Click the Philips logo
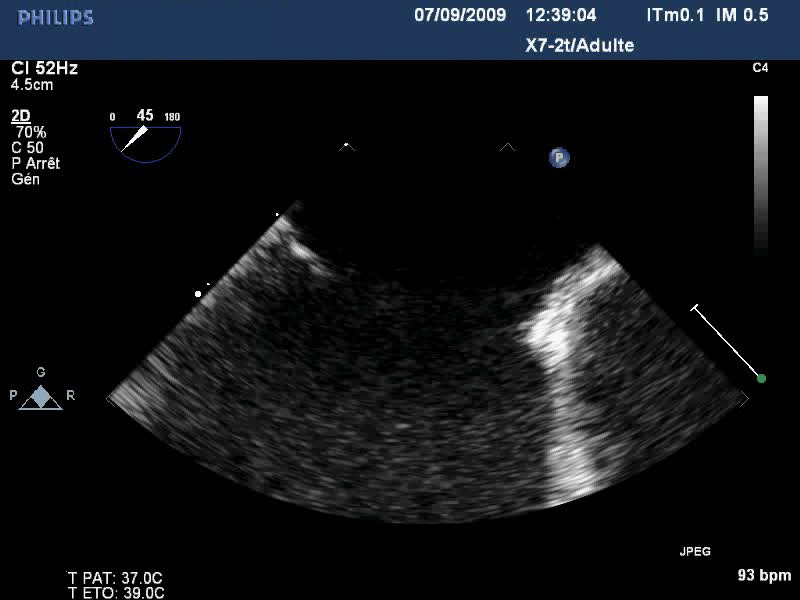Screen dimensions: 800x600 click(x=55, y=18)
